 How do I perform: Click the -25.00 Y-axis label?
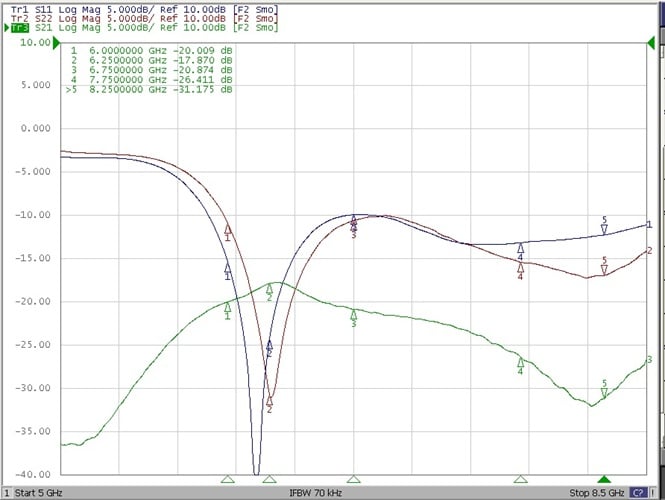[x=33, y=345]
